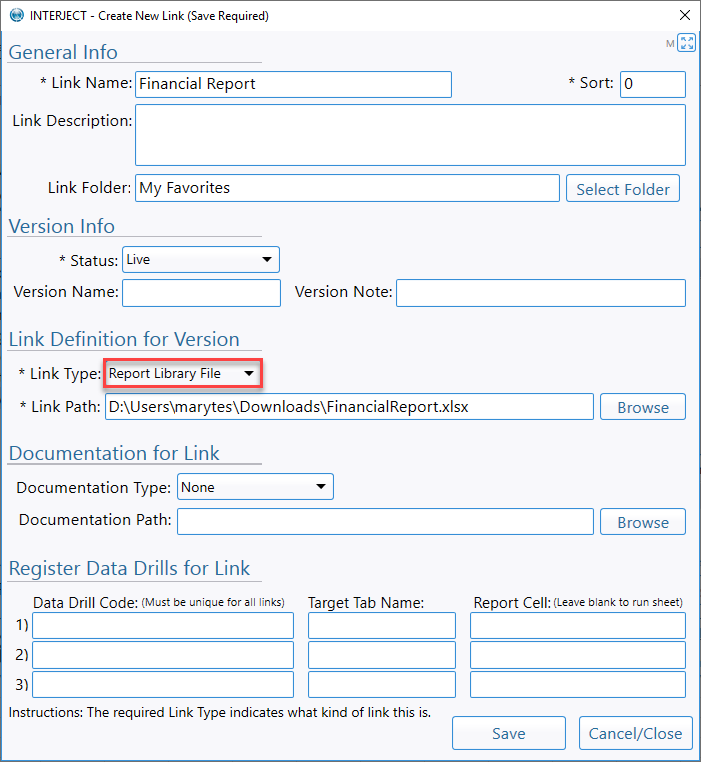Screen dimensions: 701x762
Task: Click the INTERJECT globe icon in title bar
Action: tap(17, 16)
